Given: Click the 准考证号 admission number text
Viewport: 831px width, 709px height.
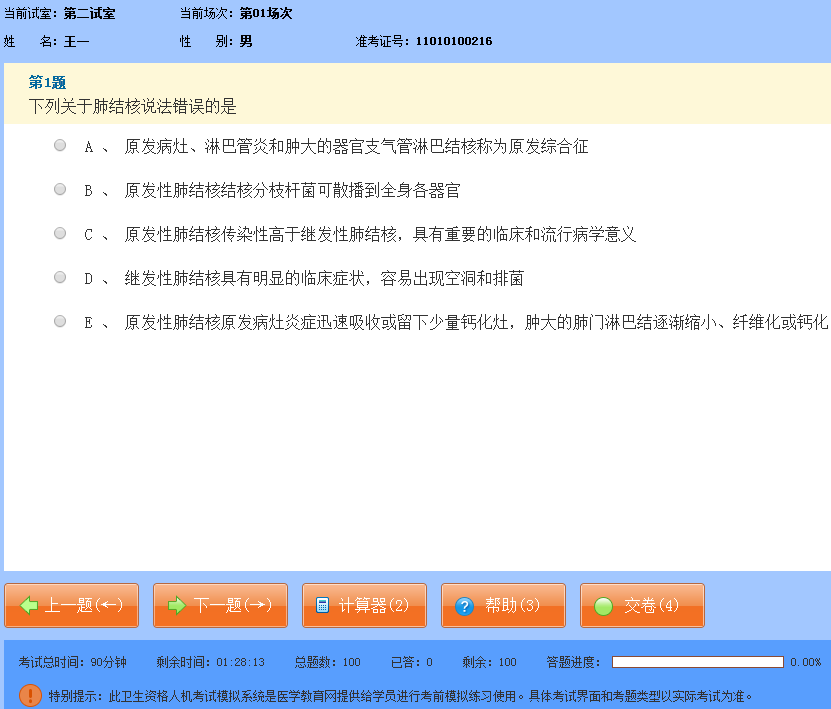Looking at the screenshot, I should 420,42.
